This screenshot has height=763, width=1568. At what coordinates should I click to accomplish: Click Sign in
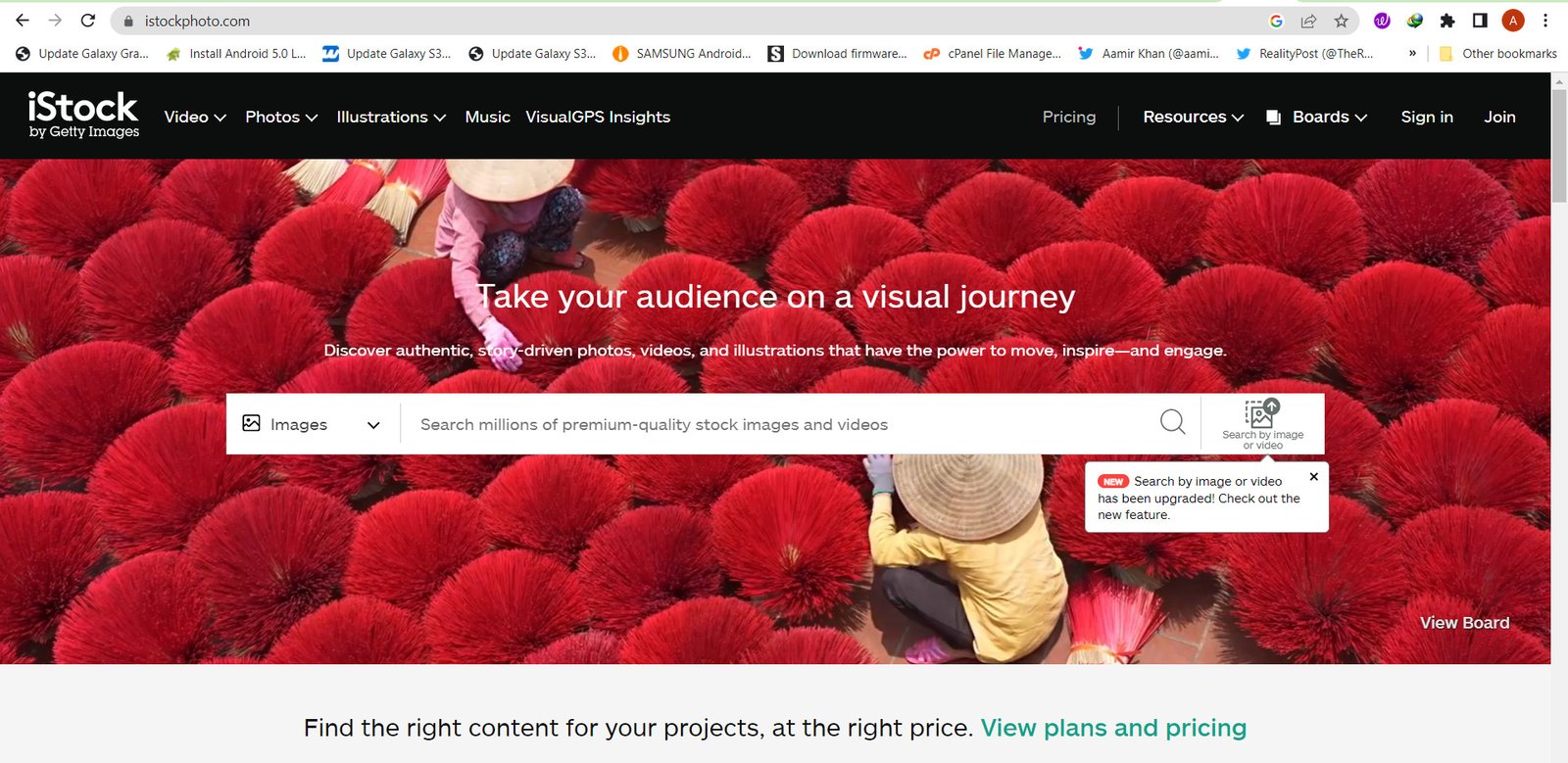coord(1427,117)
